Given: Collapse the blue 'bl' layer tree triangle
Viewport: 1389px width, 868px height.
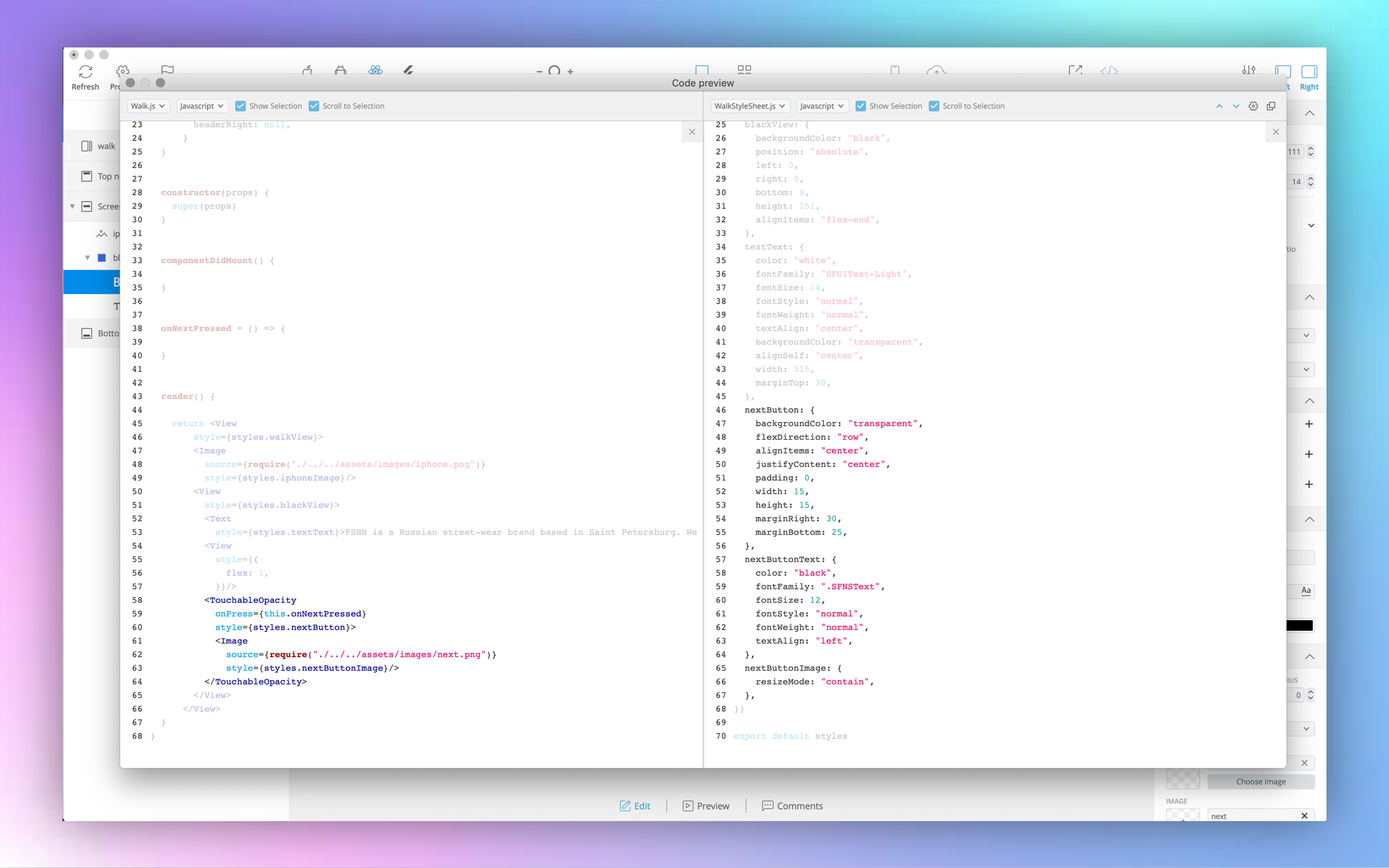Looking at the screenshot, I should (x=87, y=258).
